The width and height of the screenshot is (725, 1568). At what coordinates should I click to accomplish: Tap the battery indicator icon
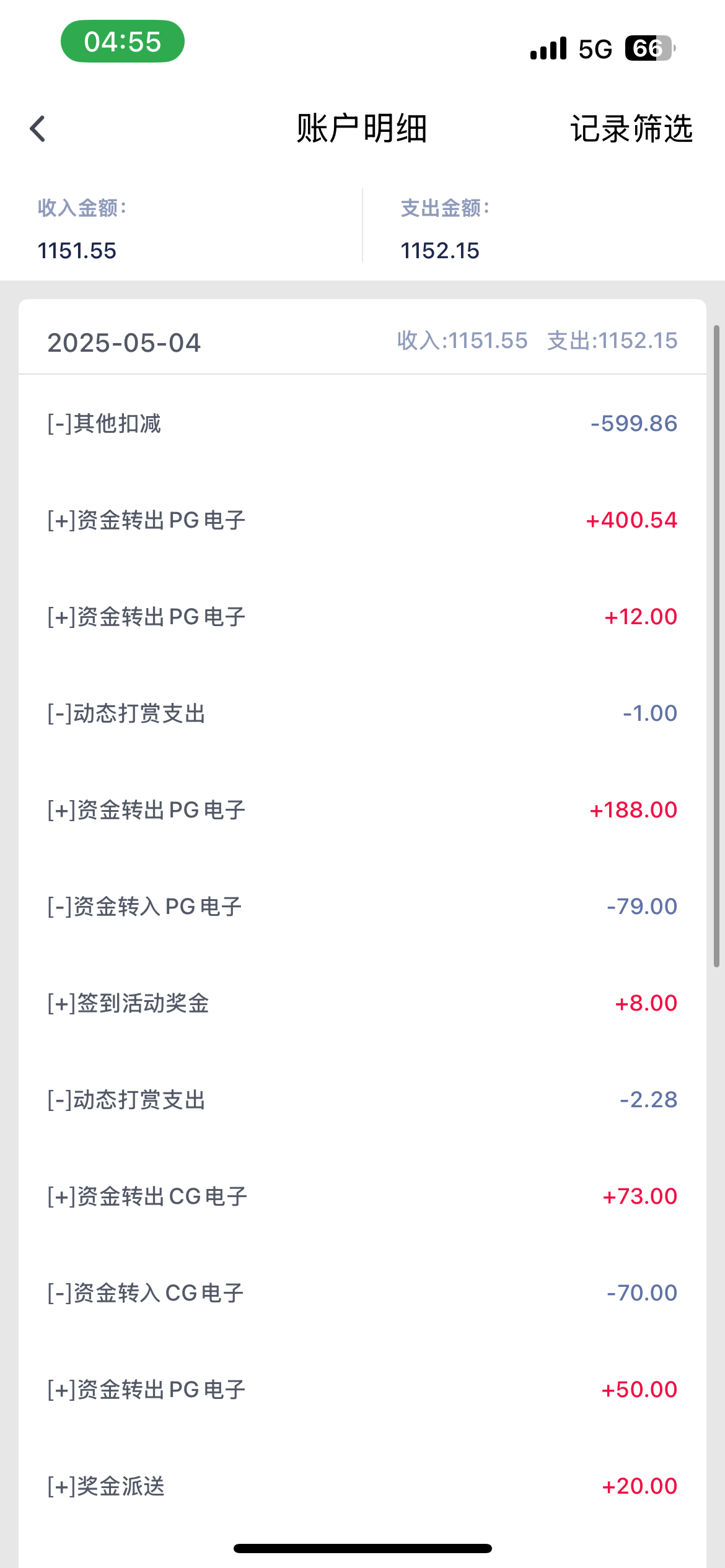pos(649,48)
